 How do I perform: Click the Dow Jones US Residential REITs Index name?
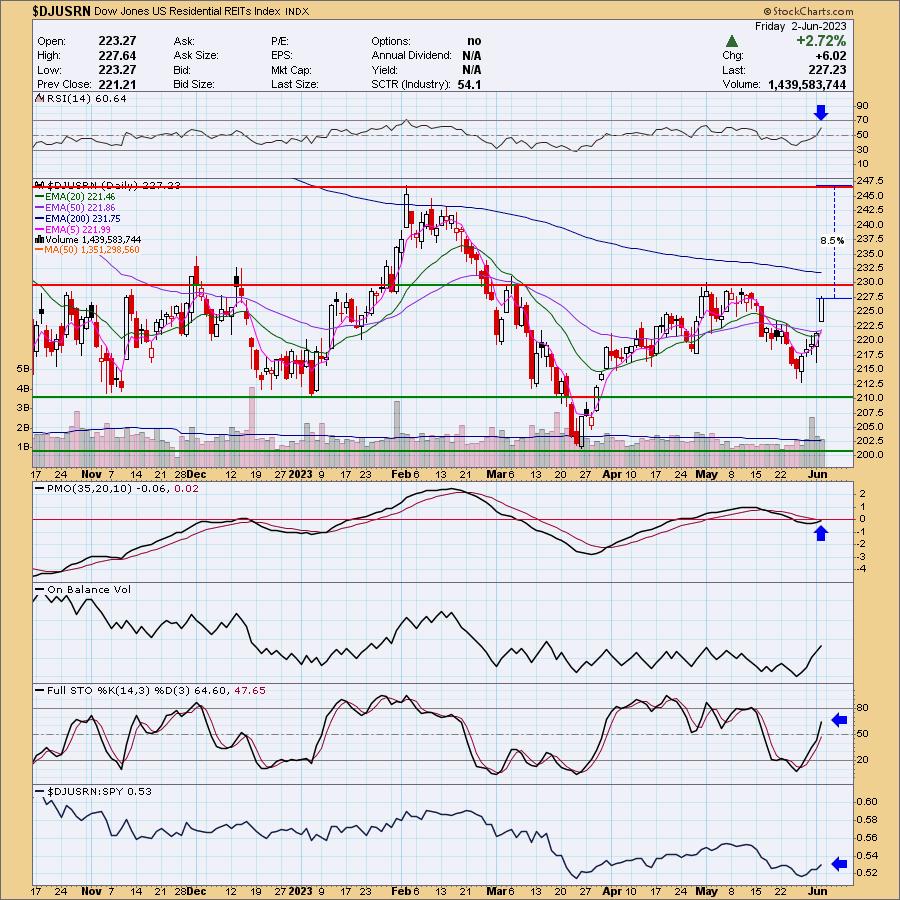point(188,11)
